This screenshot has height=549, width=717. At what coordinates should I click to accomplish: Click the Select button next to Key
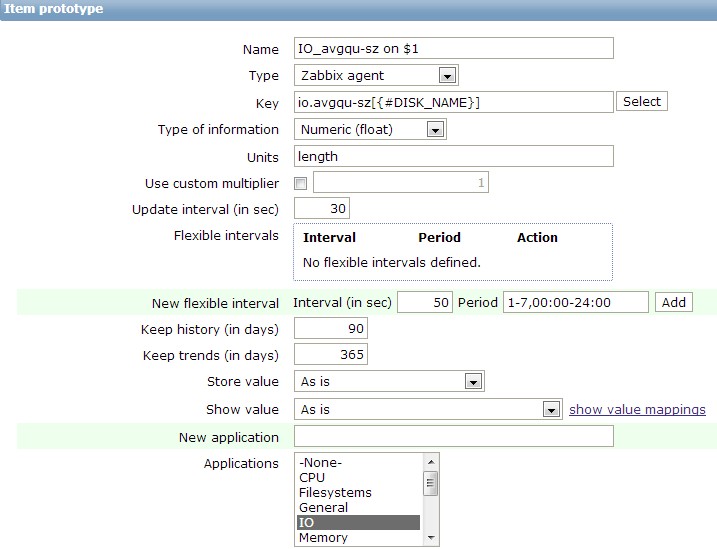tap(642, 101)
